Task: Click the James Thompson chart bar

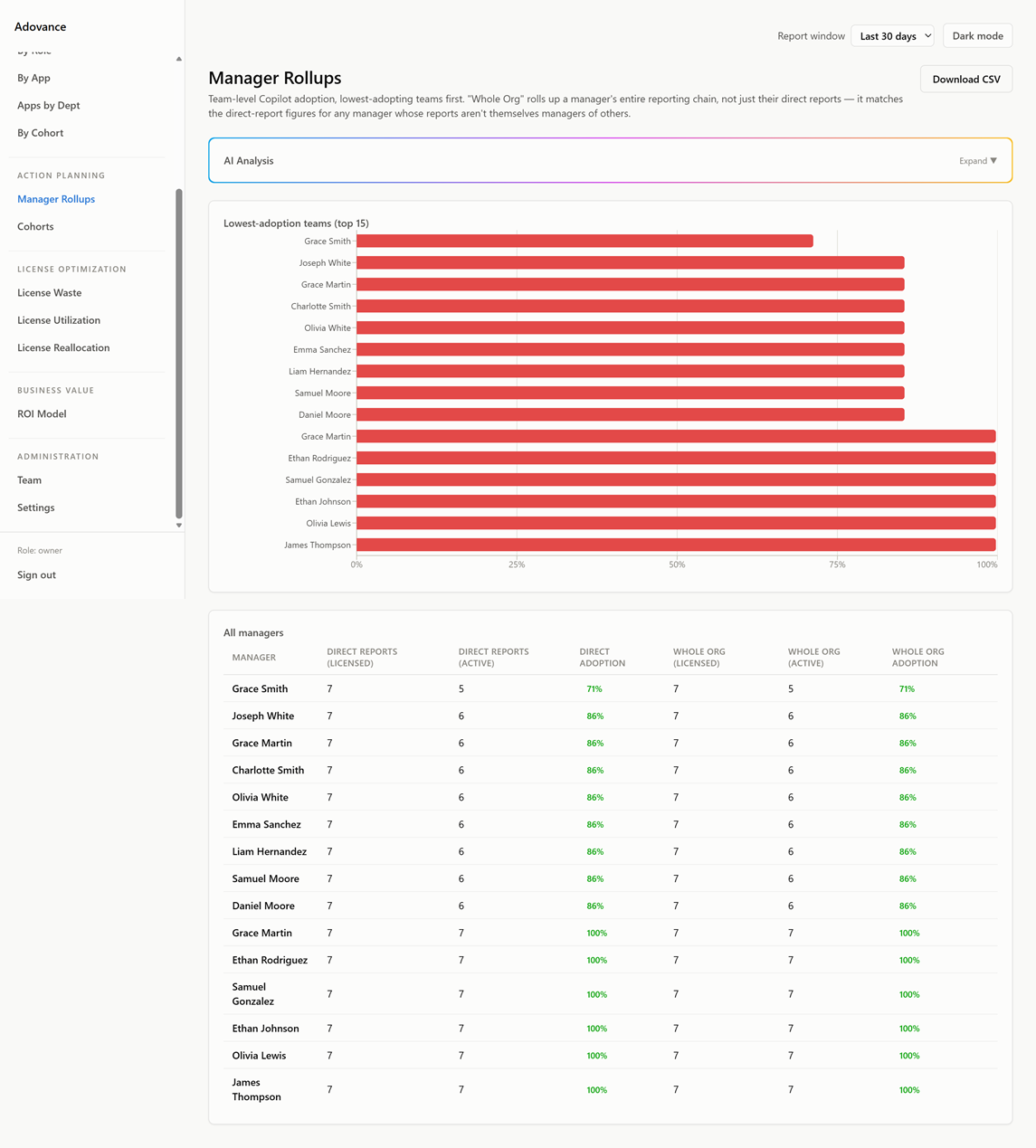Action: (676, 545)
